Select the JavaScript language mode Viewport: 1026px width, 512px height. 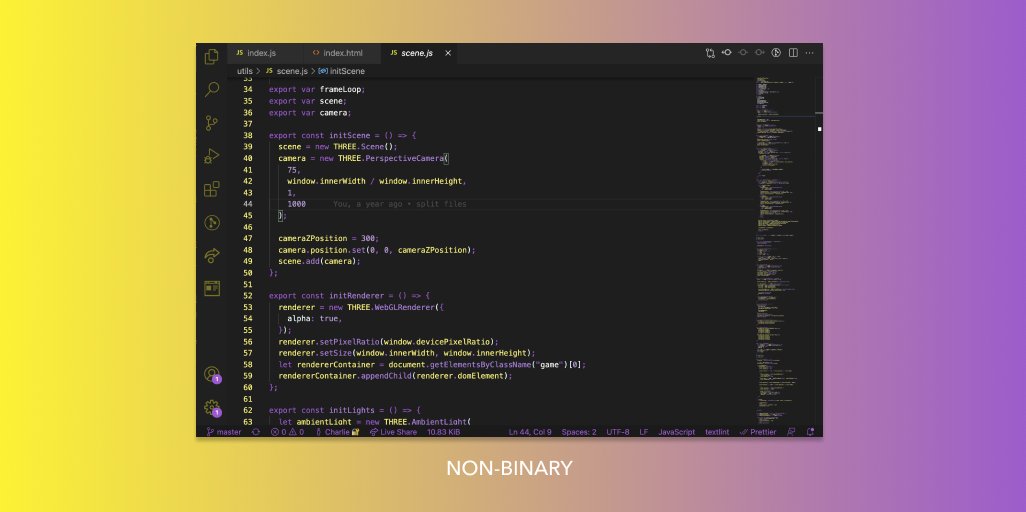[x=677, y=432]
